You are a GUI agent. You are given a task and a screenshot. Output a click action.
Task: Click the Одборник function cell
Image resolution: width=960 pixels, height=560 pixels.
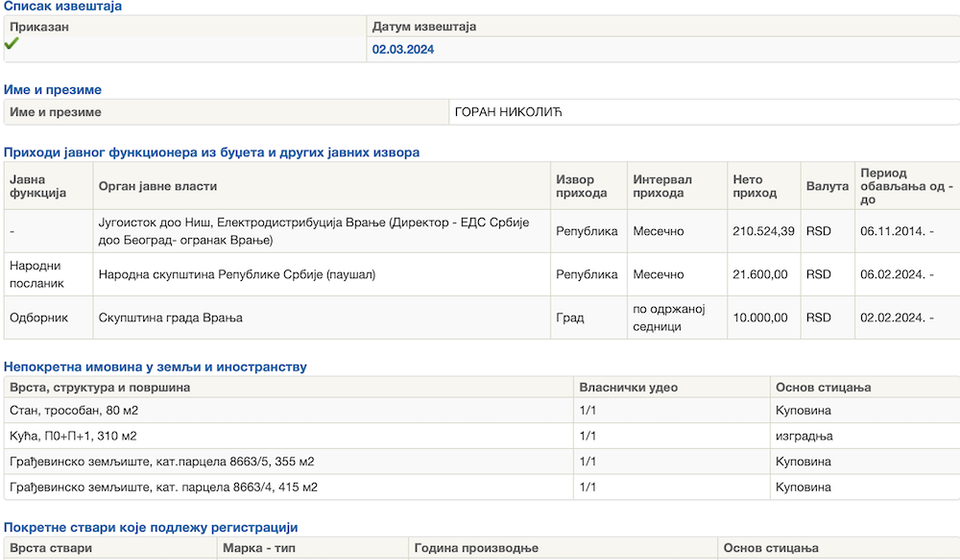[x=48, y=318]
